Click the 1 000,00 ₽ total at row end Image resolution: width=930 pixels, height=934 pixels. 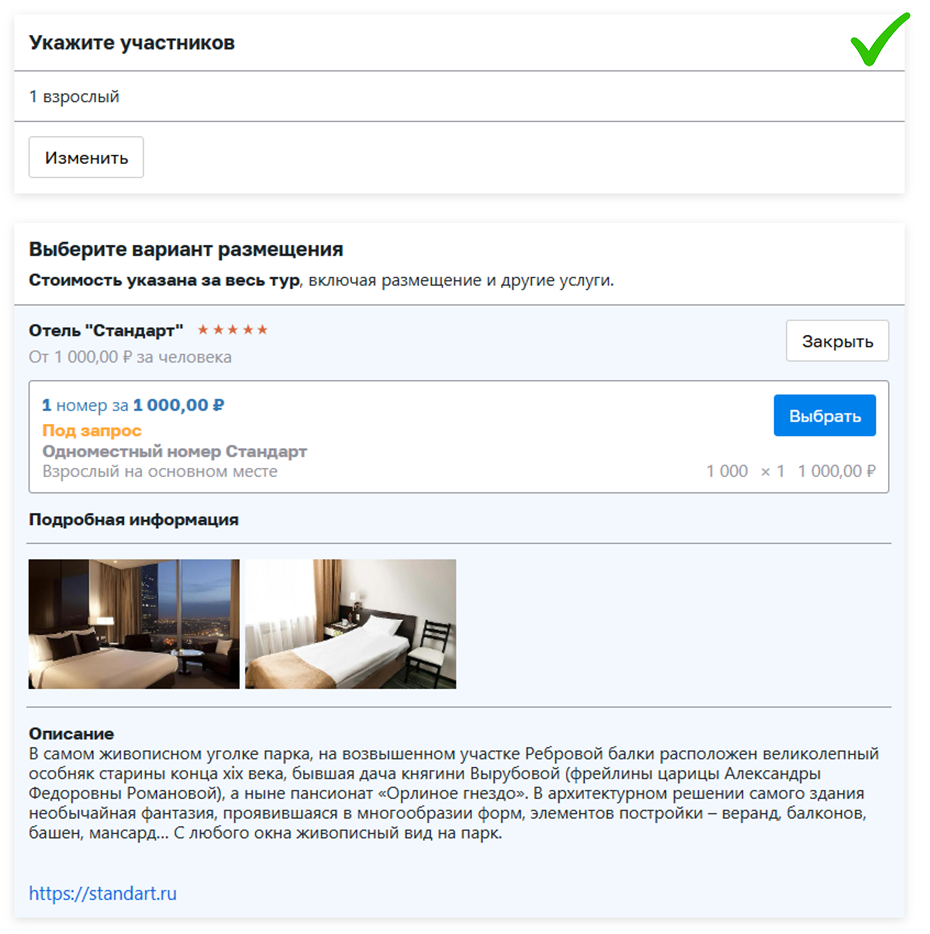[836, 471]
